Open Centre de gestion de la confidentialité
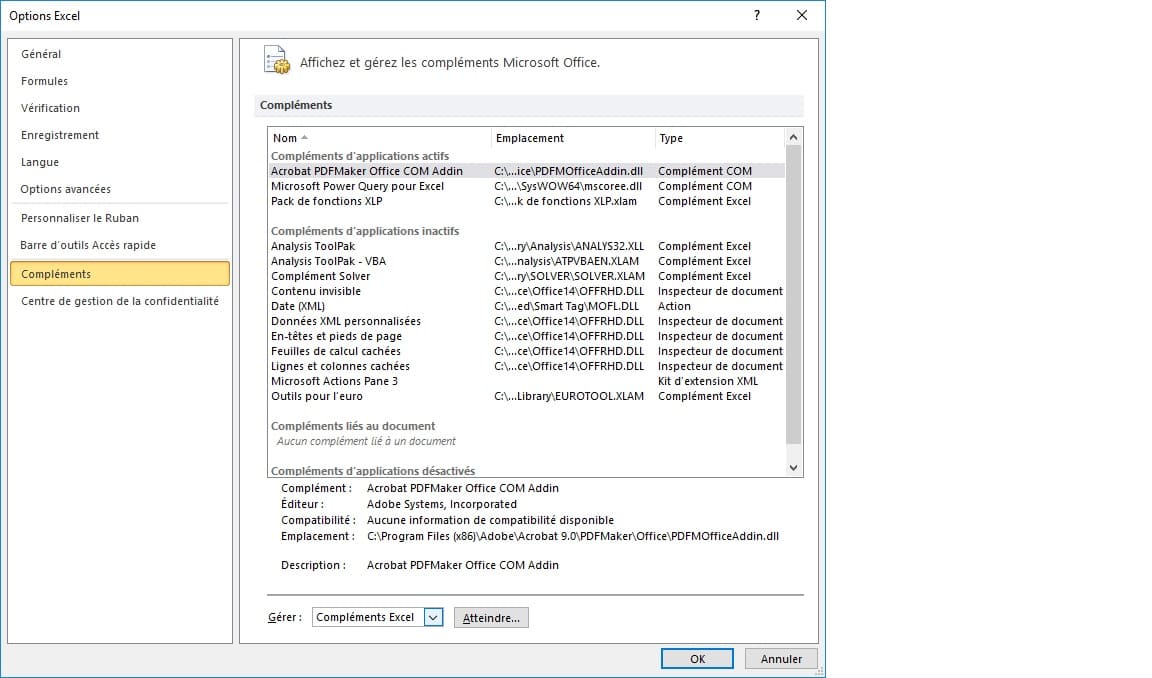This screenshot has height=678, width=1152. (120, 301)
